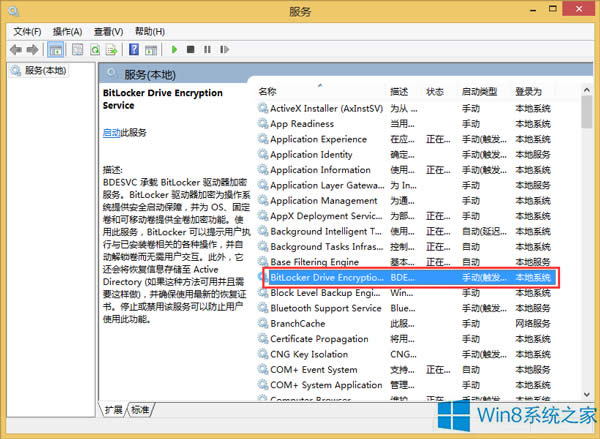Open the 操作(A) menu

coord(68,32)
